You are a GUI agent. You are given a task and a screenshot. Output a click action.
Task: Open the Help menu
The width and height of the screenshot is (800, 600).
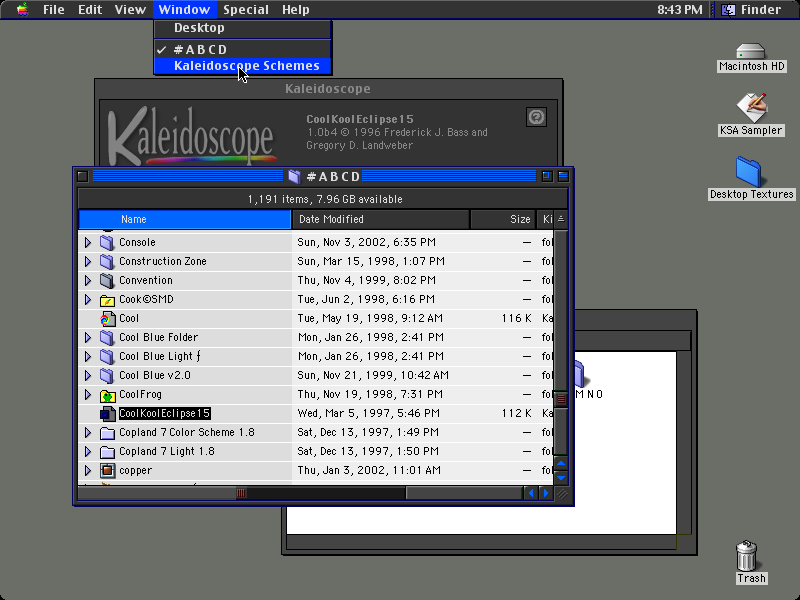(x=296, y=9)
